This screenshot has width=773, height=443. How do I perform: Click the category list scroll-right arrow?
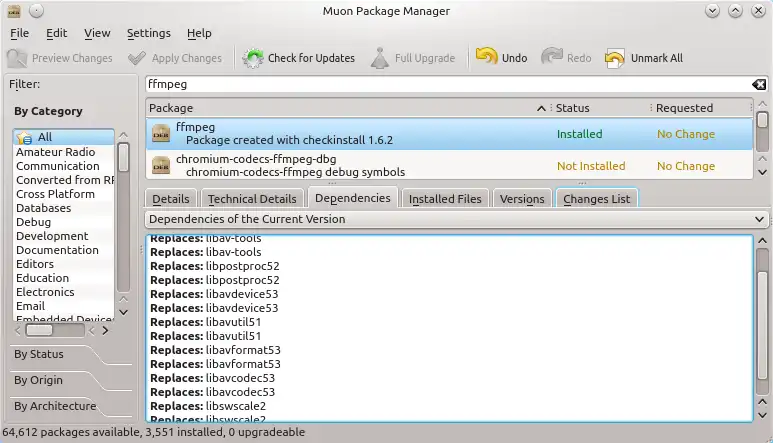105,331
